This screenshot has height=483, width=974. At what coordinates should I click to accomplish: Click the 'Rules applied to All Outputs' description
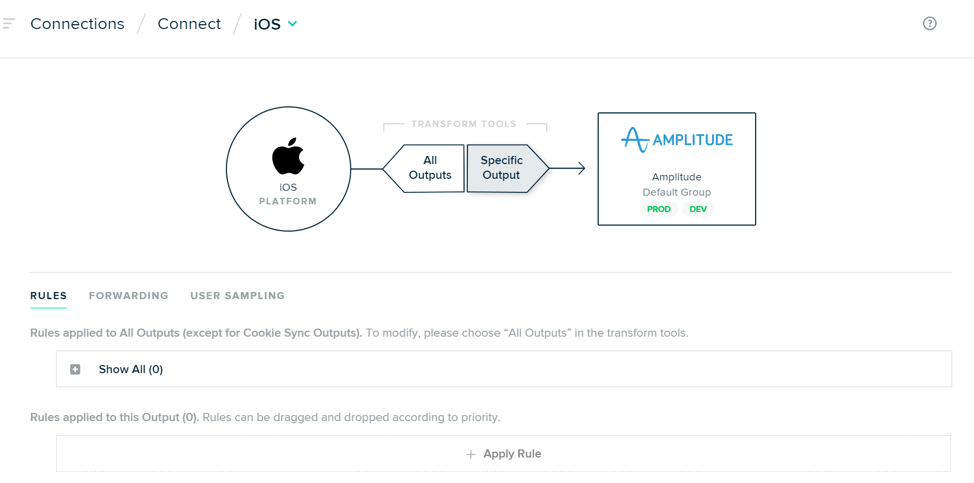(359, 333)
